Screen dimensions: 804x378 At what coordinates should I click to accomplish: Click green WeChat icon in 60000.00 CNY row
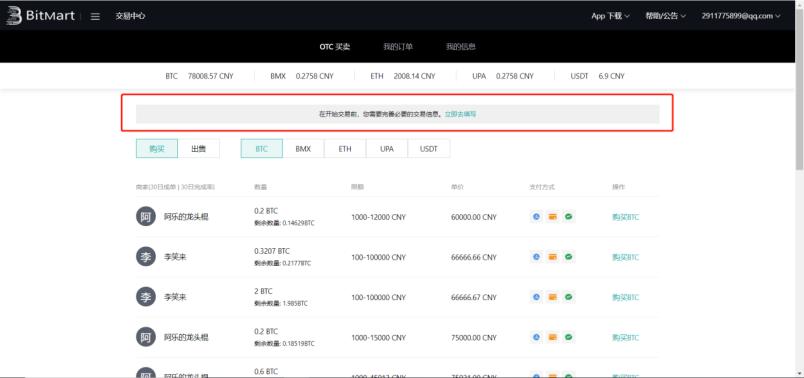[568, 217]
